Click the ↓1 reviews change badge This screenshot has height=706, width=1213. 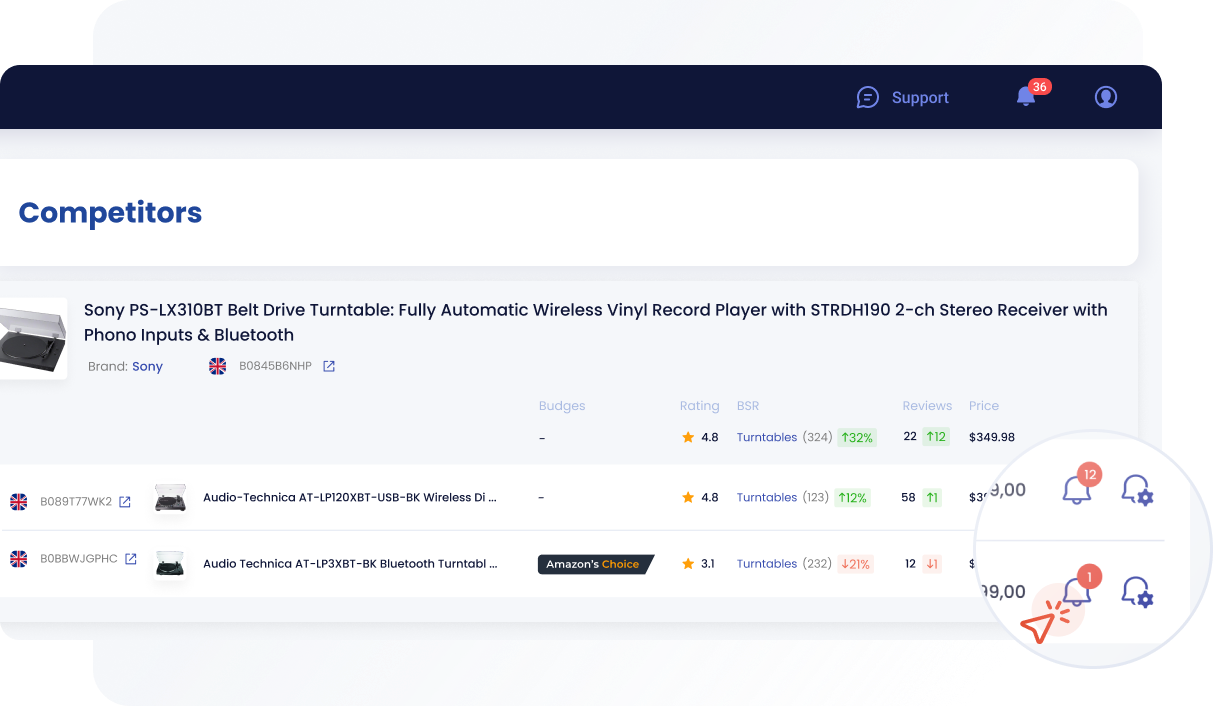pos(932,564)
